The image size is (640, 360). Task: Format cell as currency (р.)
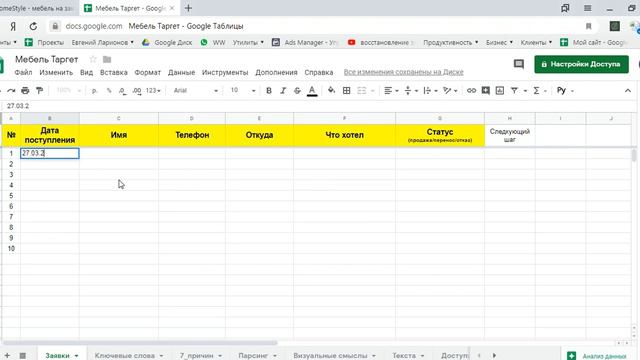point(95,91)
